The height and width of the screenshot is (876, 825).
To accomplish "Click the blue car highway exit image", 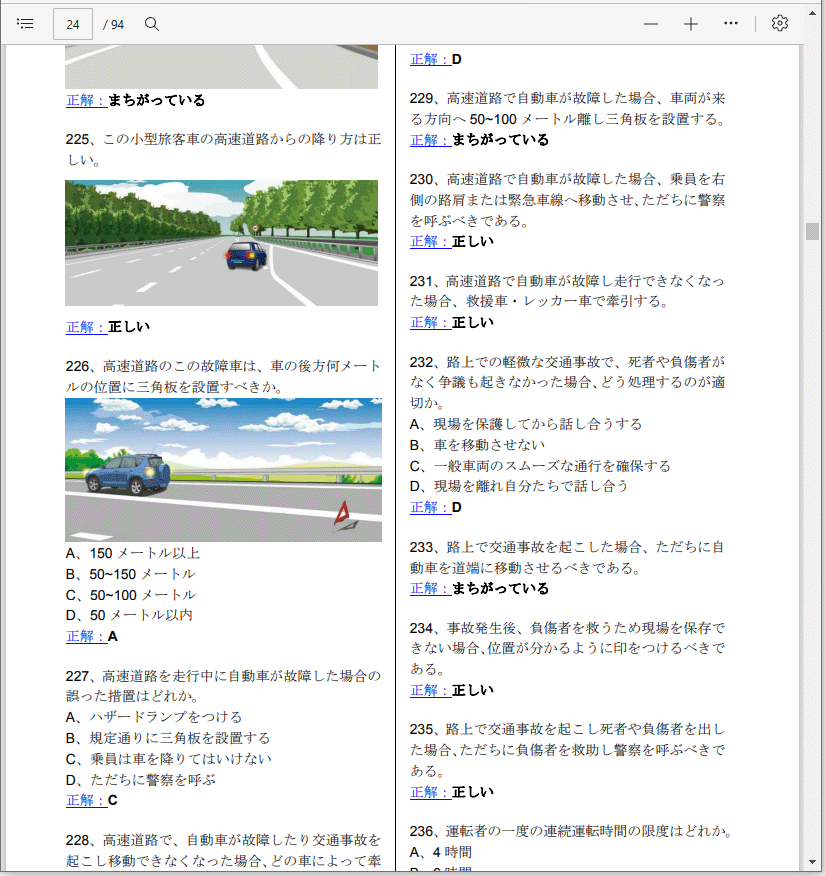I will pyautogui.click(x=221, y=243).
